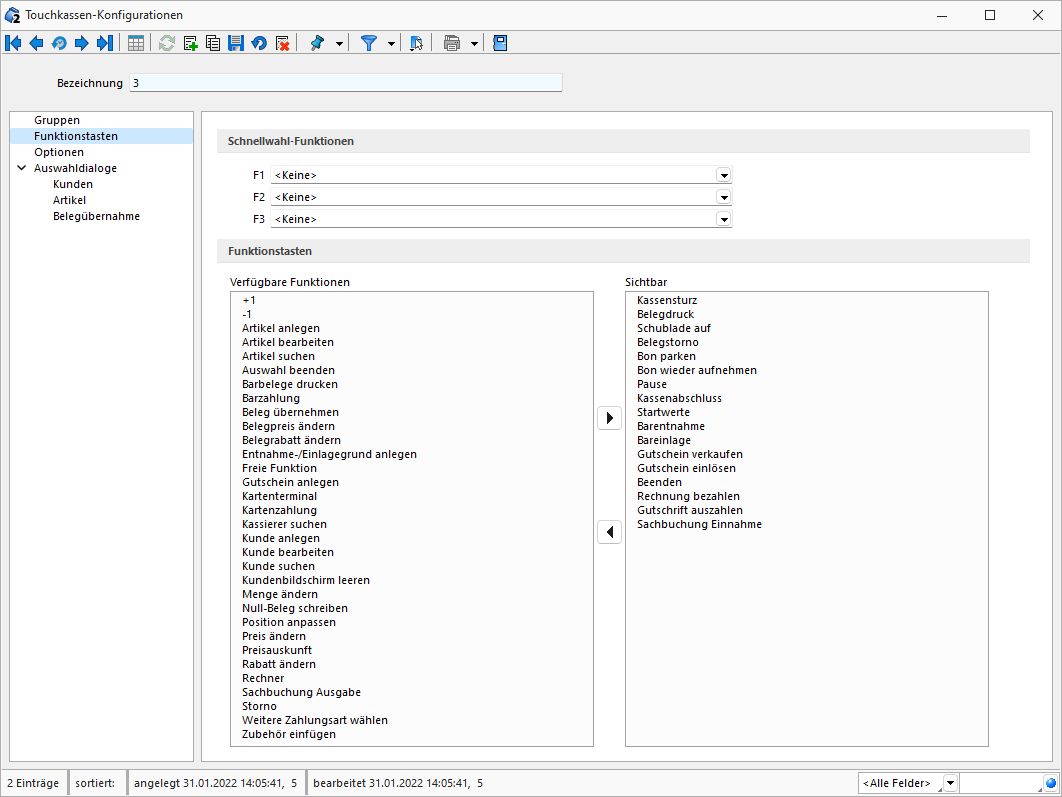This screenshot has width=1062, height=797.
Task: Select Auswahldialoge in the navigation tree
Action: pos(75,168)
